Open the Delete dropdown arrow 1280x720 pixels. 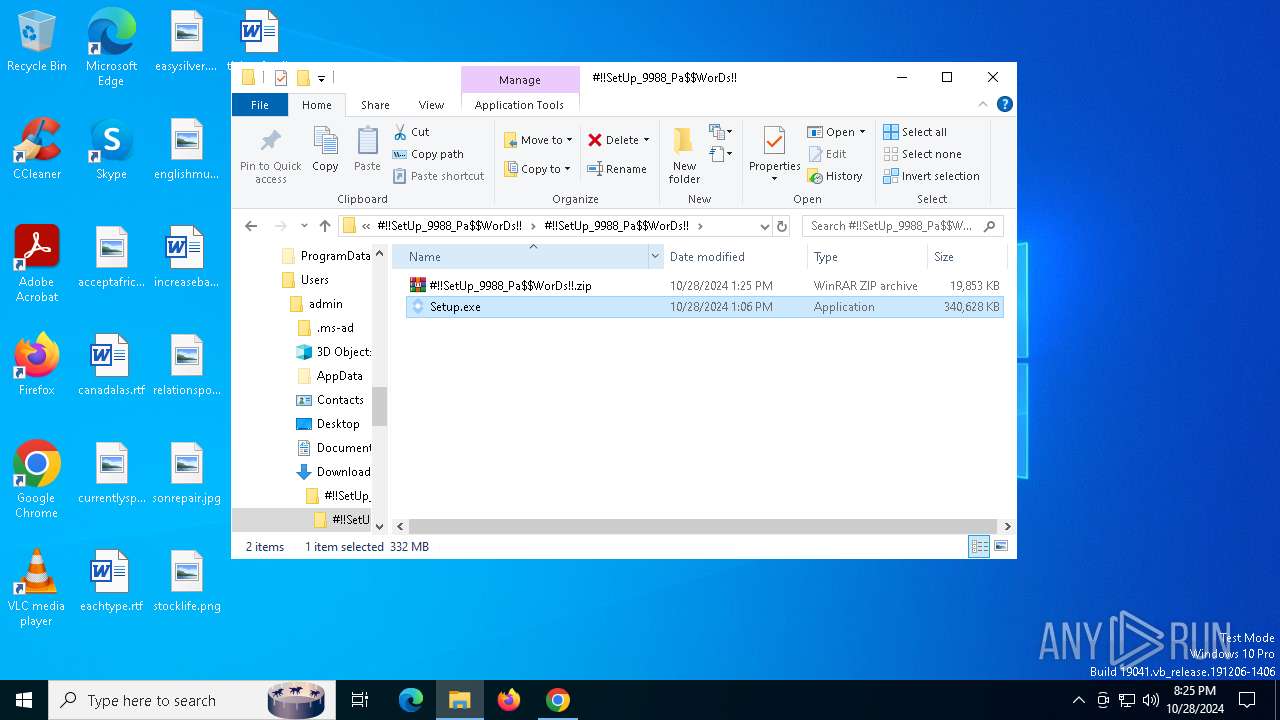click(x=647, y=140)
